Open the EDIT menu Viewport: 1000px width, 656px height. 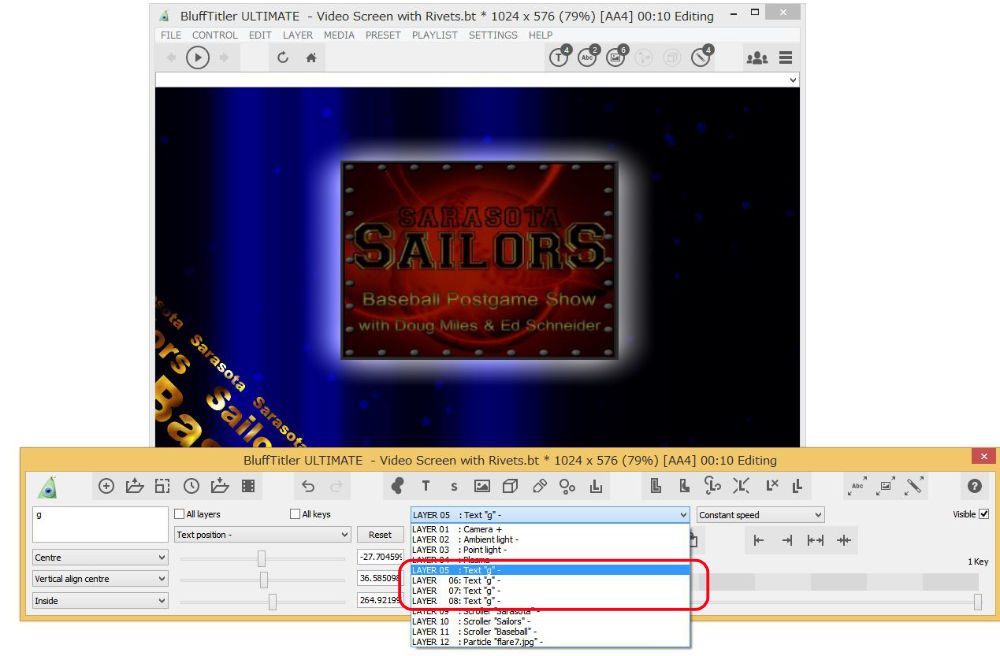(x=260, y=35)
